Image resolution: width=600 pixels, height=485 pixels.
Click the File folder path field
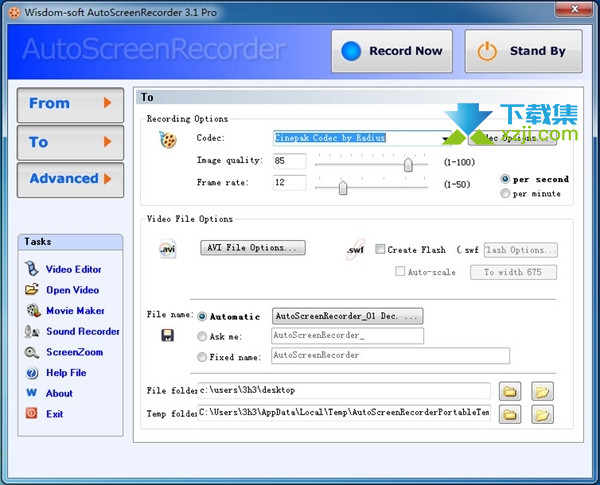(x=344, y=390)
